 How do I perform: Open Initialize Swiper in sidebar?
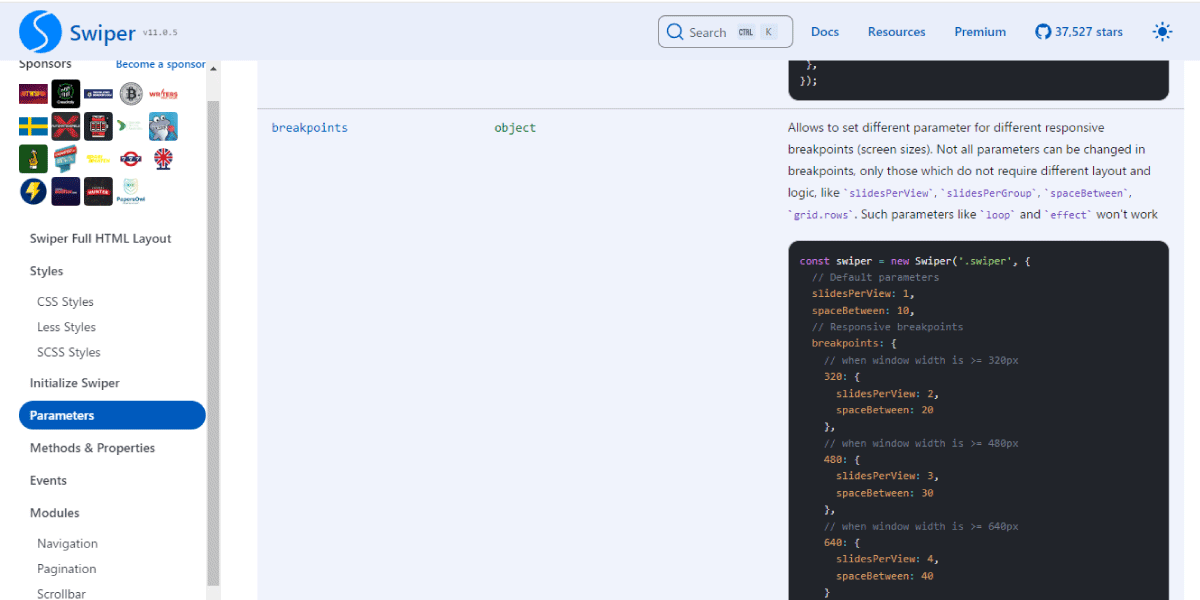pos(75,383)
